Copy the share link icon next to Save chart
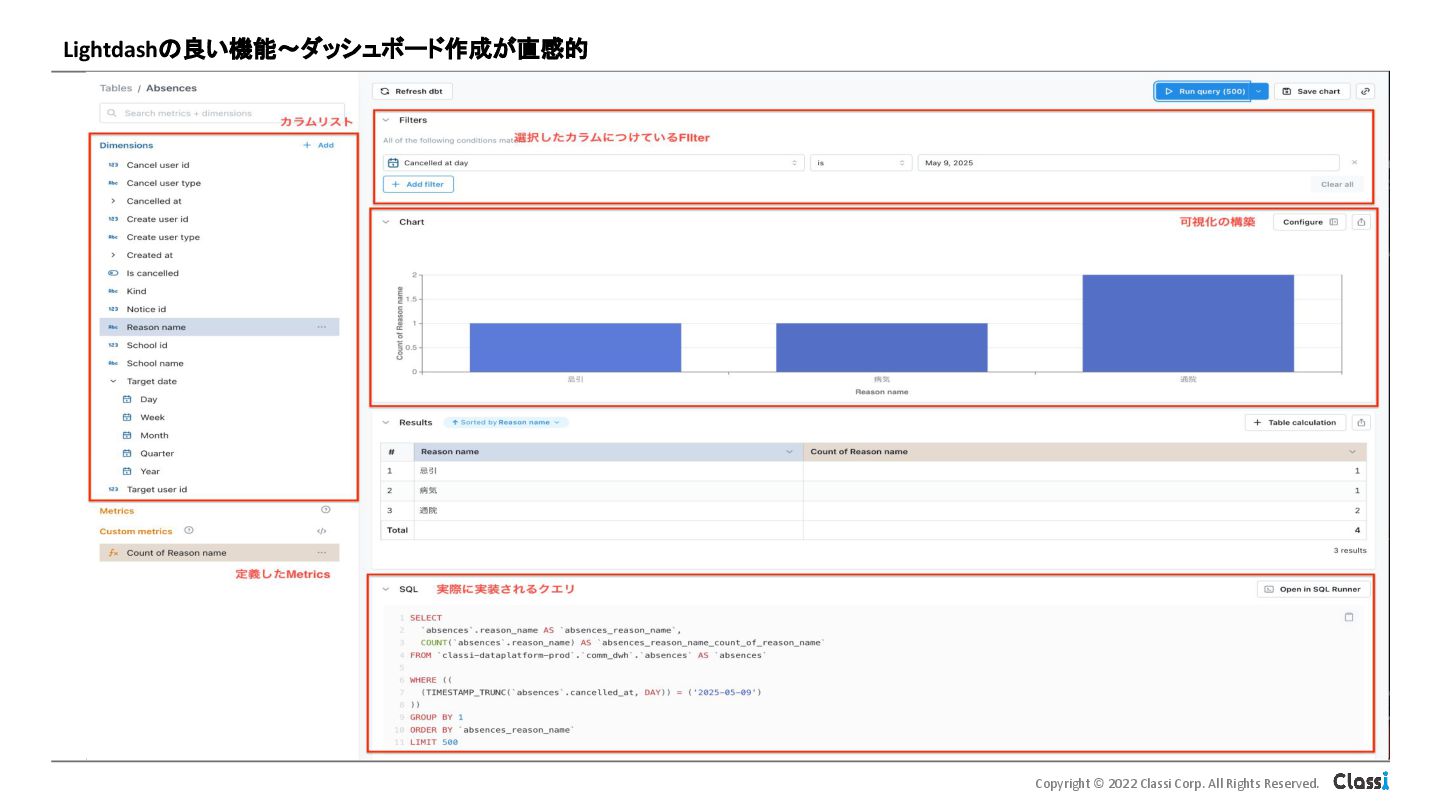 [x=1366, y=91]
